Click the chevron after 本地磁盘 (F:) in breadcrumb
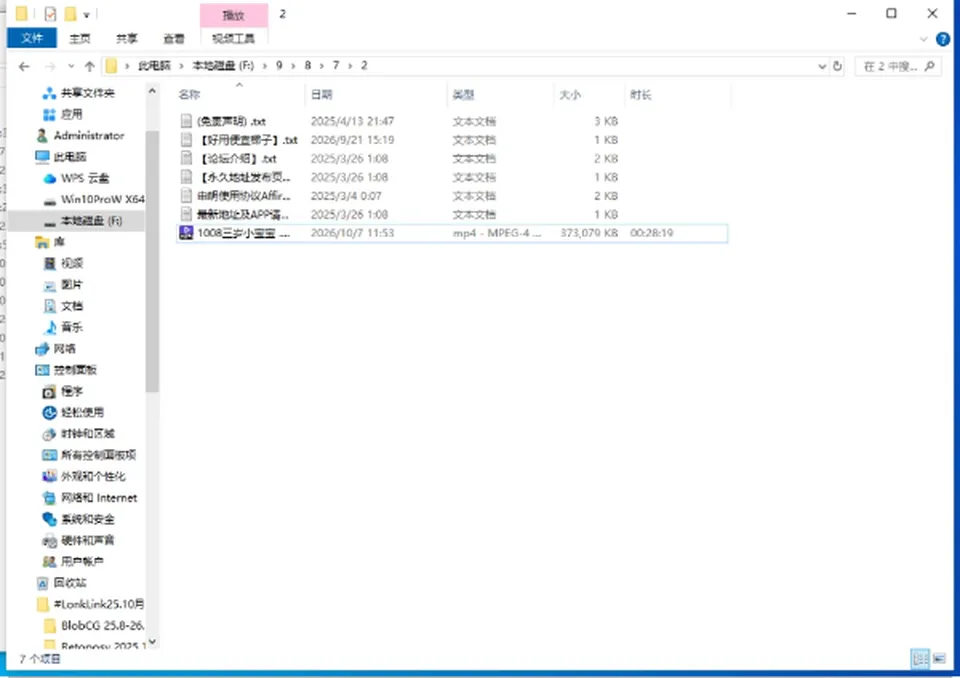This screenshot has height=678, width=960. 265,66
